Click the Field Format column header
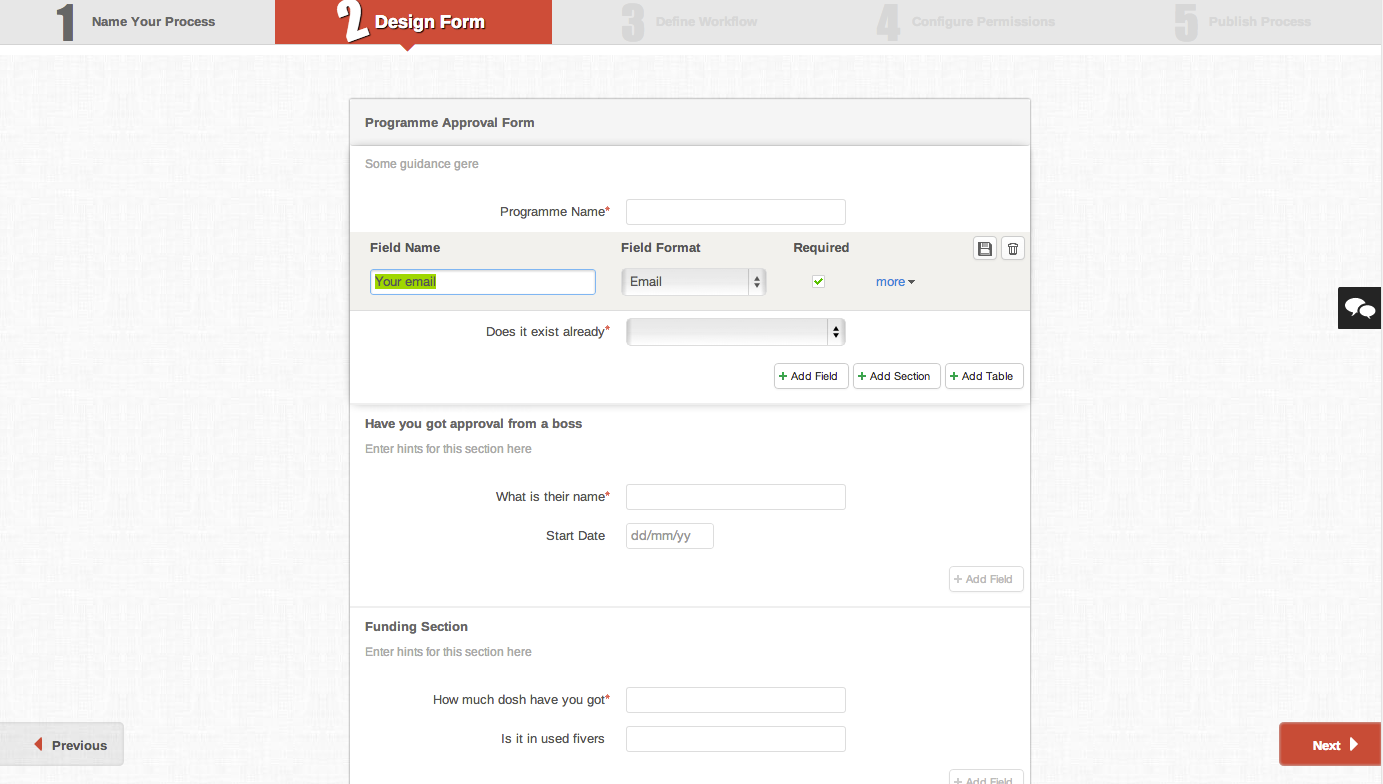This screenshot has width=1383, height=784. [661, 248]
